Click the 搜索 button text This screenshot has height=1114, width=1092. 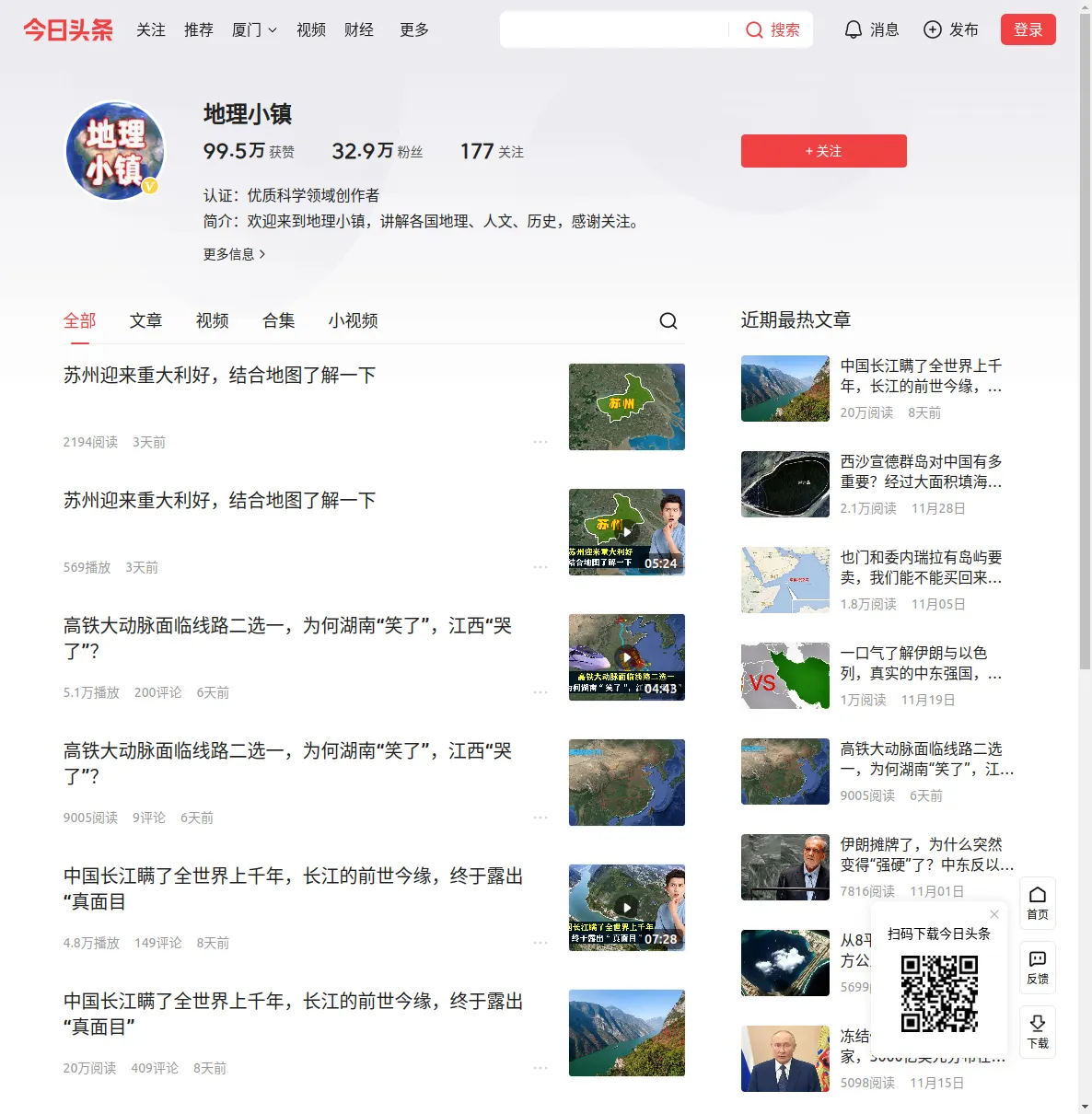[785, 29]
